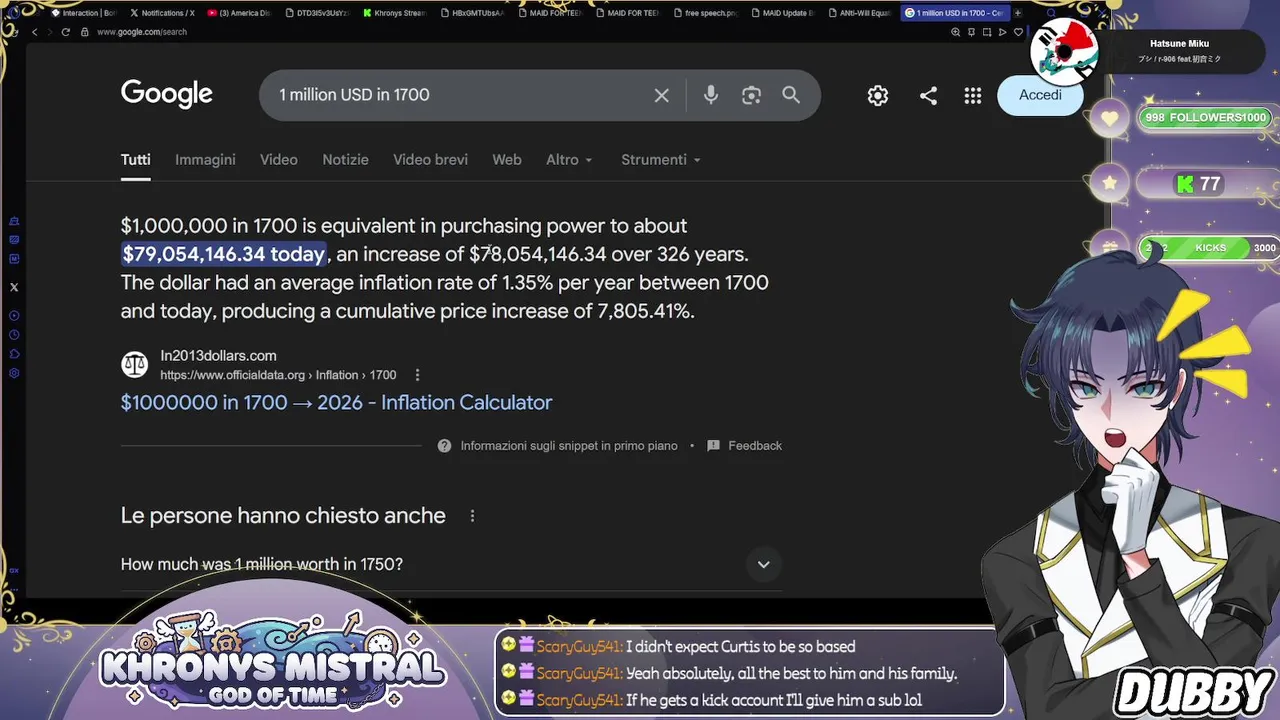
Task: Click the In2013dollars.com site favicon
Action: 135,364
